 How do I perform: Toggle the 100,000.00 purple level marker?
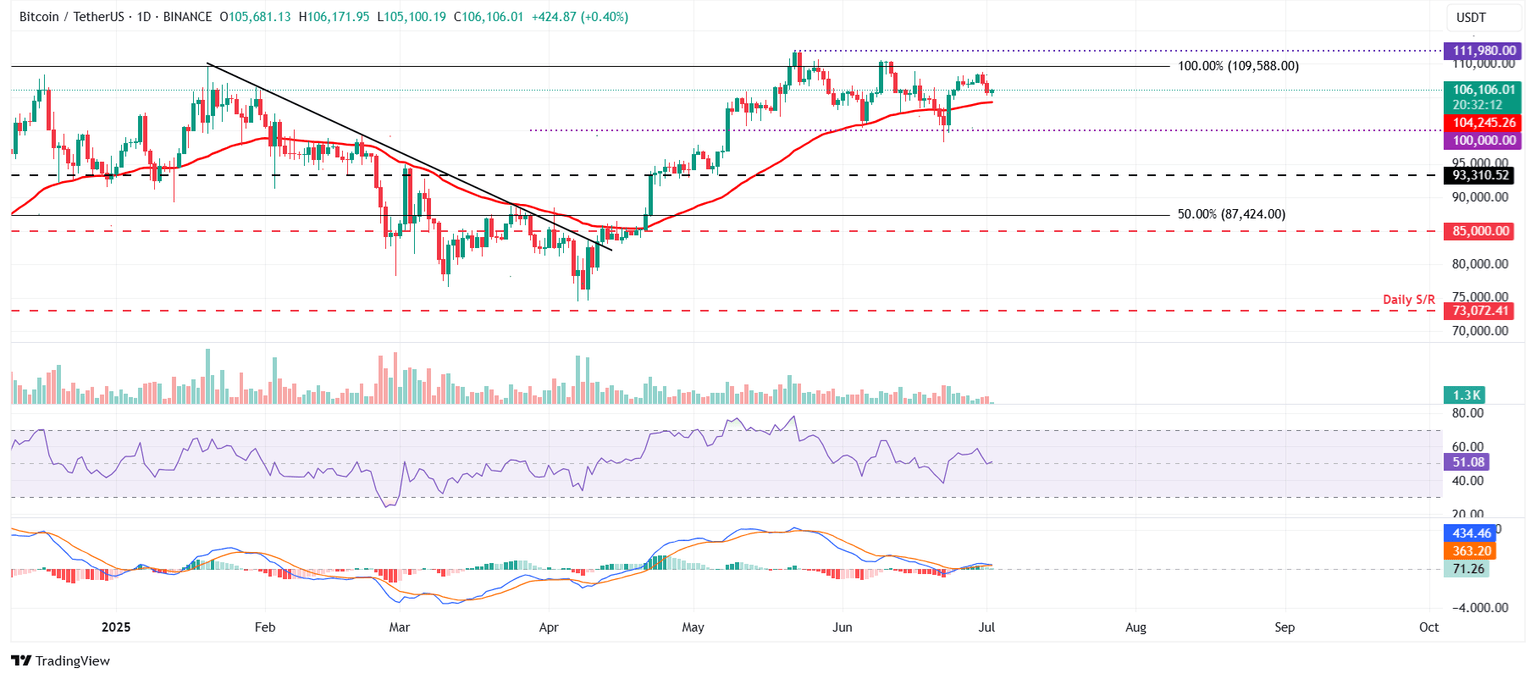pyautogui.click(x=1483, y=141)
